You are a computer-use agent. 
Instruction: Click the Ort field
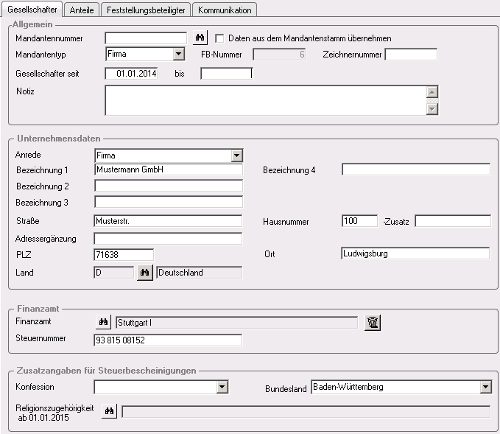[415, 254]
